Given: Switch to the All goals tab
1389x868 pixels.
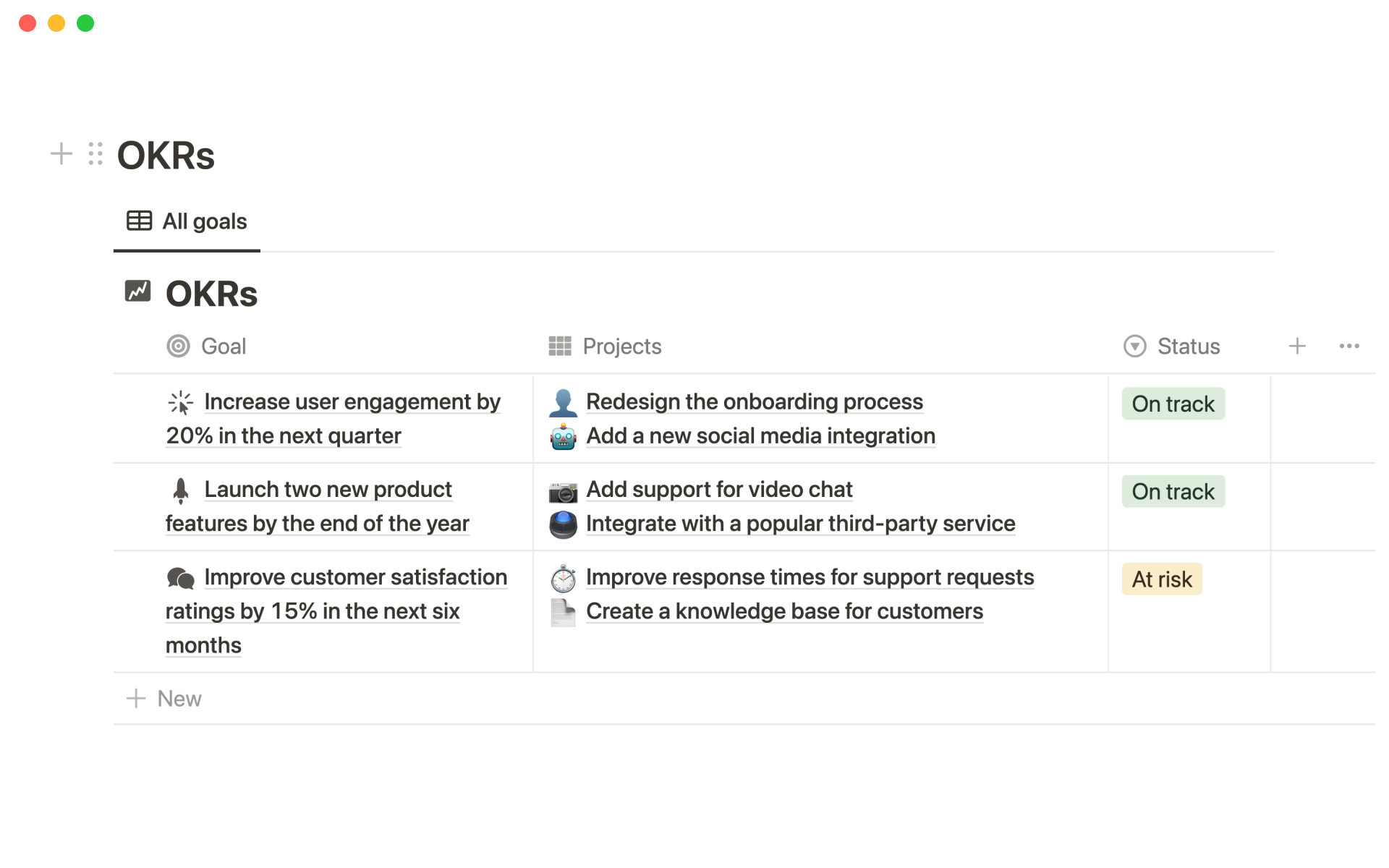Looking at the screenshot, I should [187, 221].
